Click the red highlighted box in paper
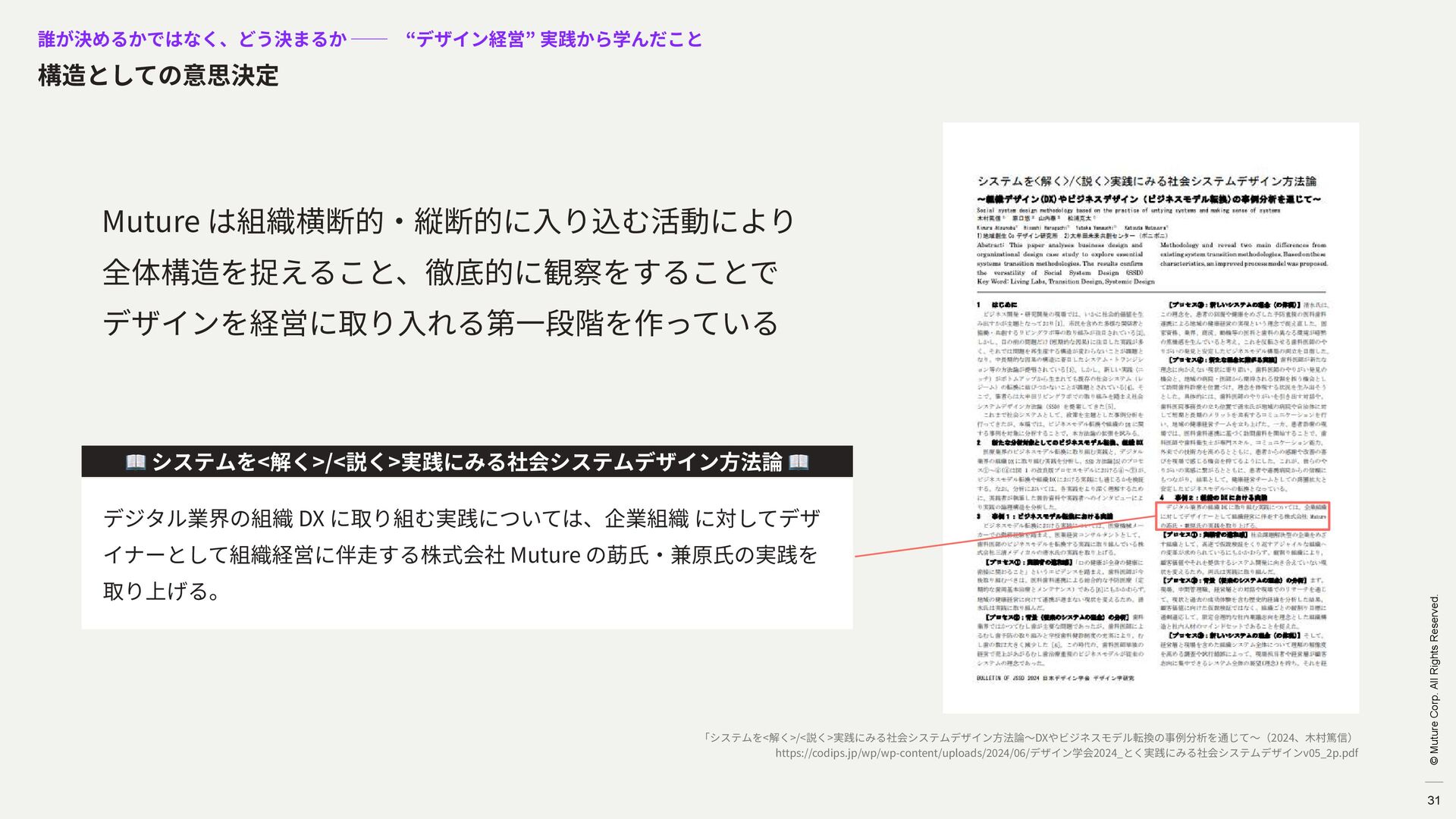The height and width of the screenshot is (819, 1456). tap(1243, 516)
